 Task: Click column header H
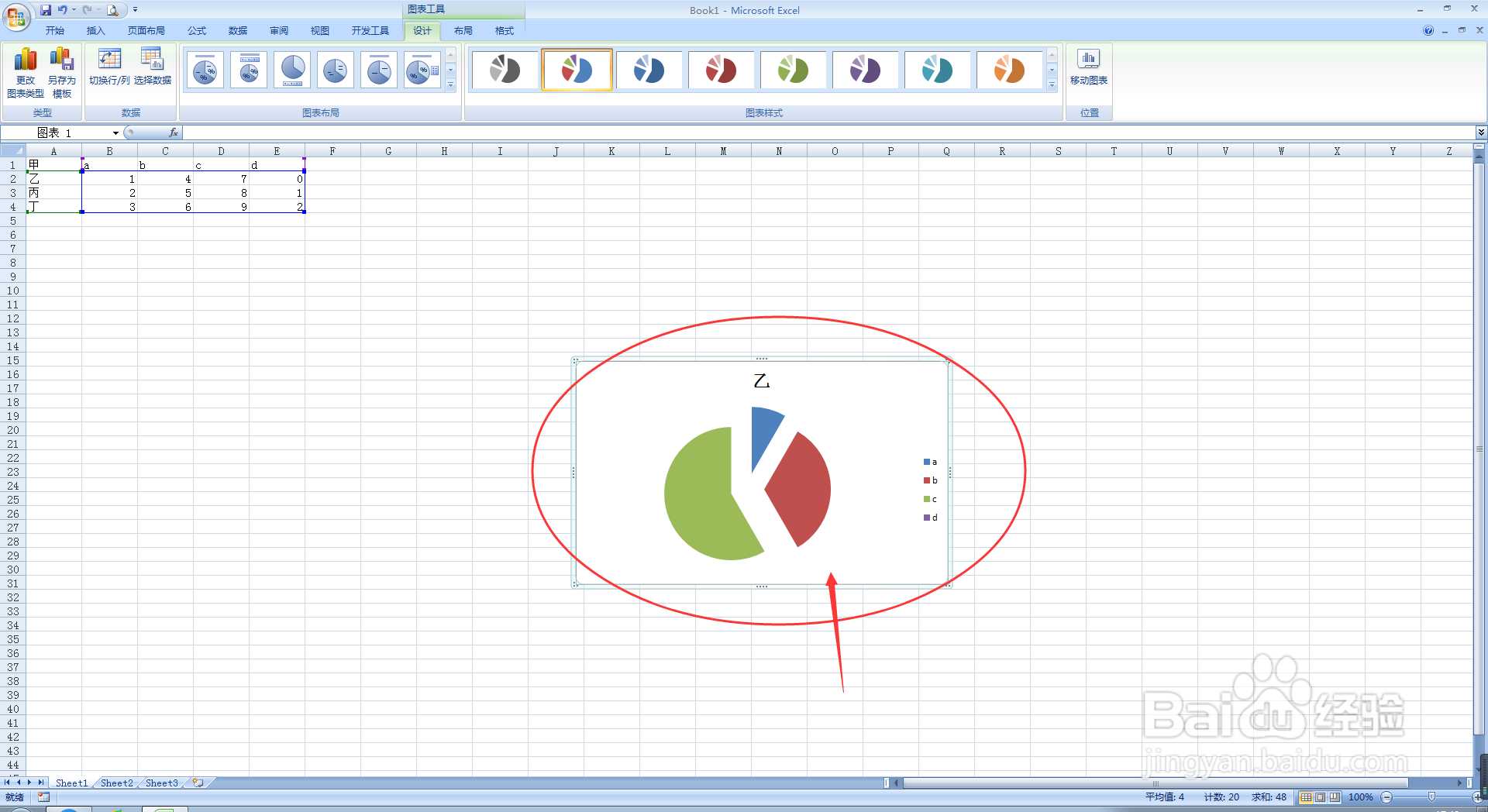pos(444,151)
